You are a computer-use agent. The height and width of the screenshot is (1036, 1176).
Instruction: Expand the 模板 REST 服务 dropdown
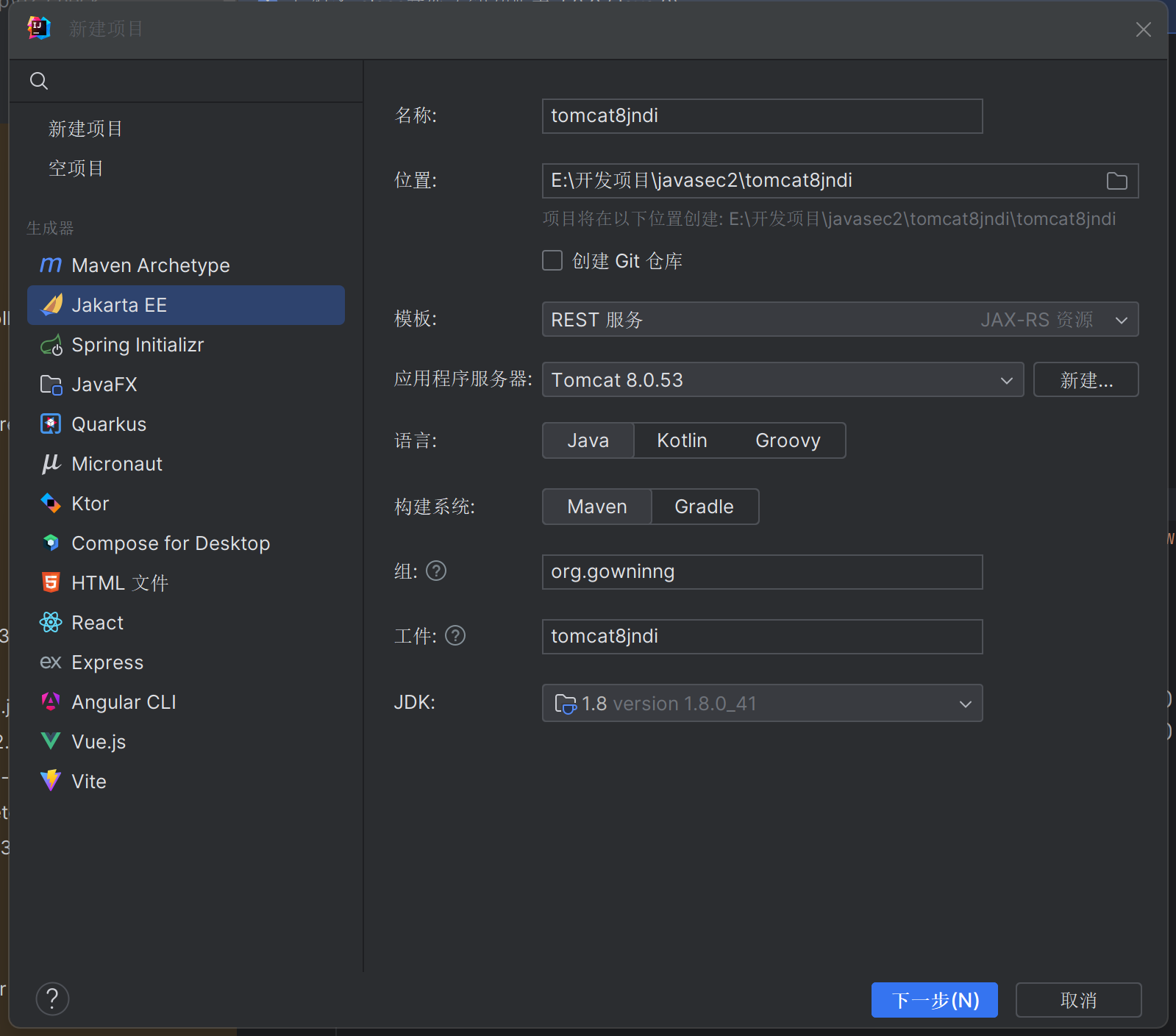pos(839,320)
